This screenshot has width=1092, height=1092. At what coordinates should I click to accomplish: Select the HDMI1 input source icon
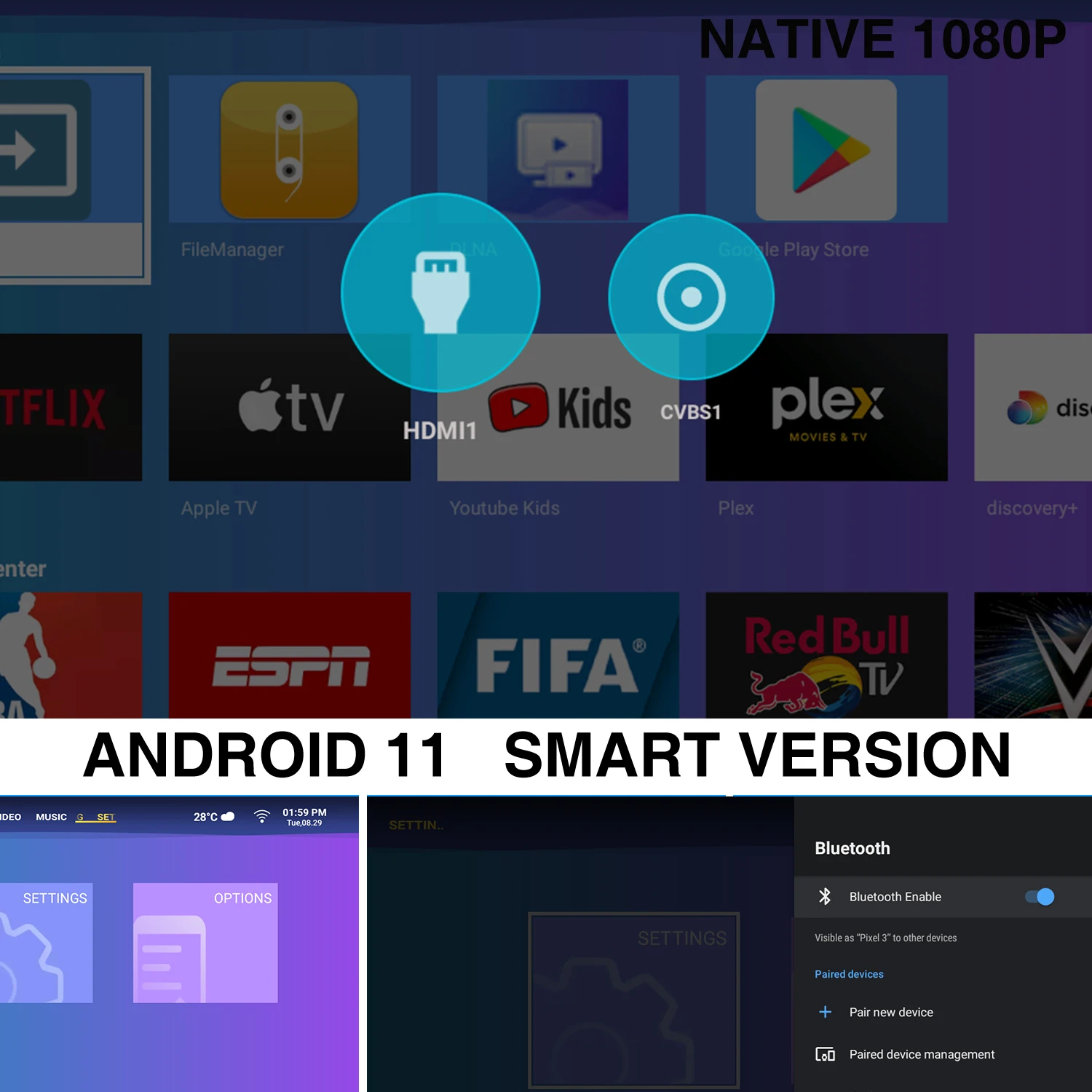(440, 293)
